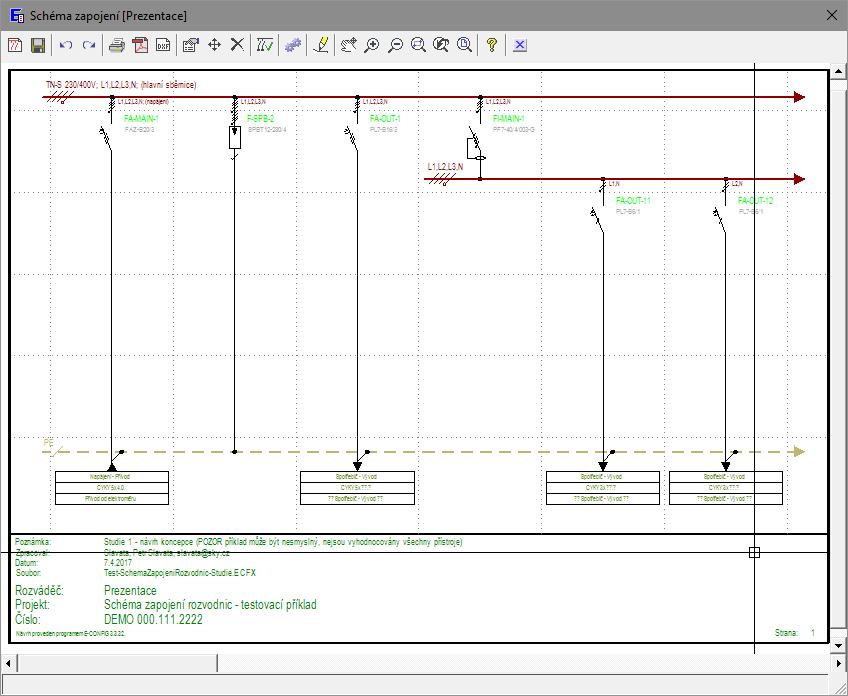The width and height of the screenshot is (848, 696).
Task: Activate the highlighter pencil tool
Action: click(x=321, y=45)
